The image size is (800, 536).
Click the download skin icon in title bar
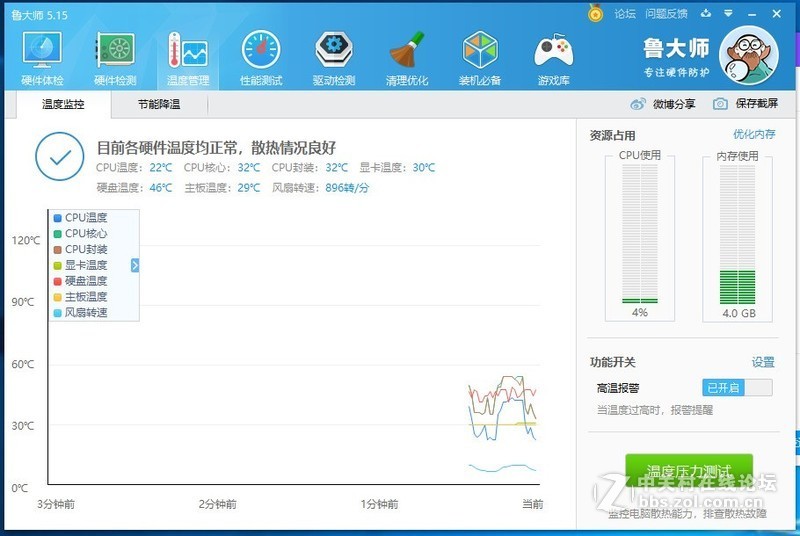coord(706,14)
